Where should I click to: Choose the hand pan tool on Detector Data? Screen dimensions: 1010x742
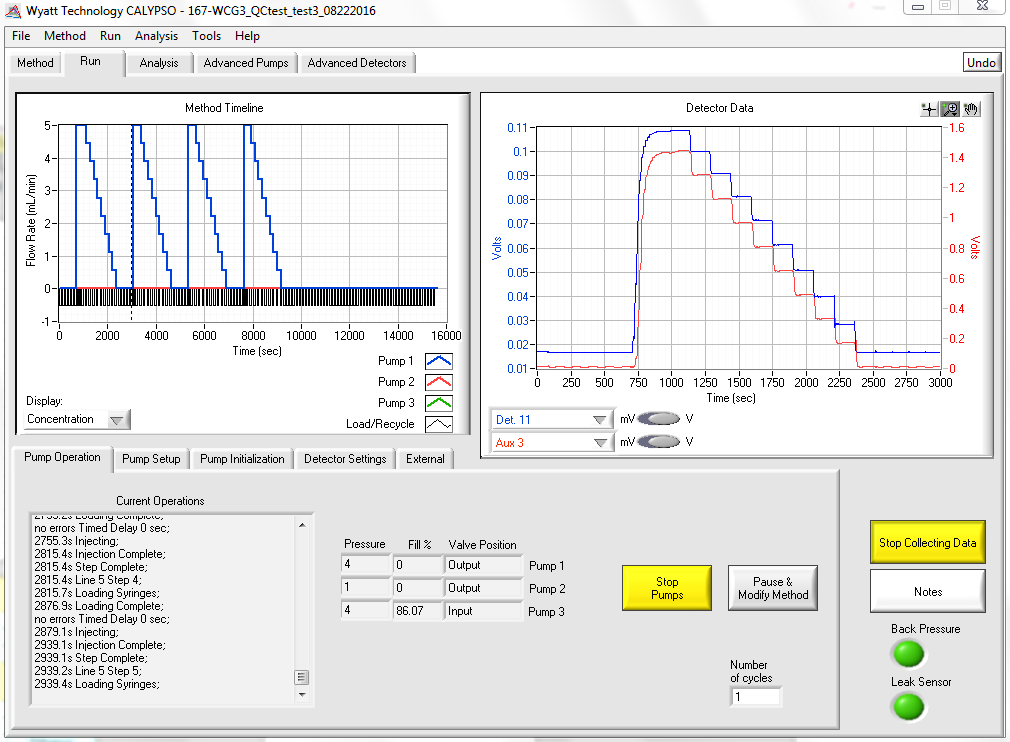(971, 109)
